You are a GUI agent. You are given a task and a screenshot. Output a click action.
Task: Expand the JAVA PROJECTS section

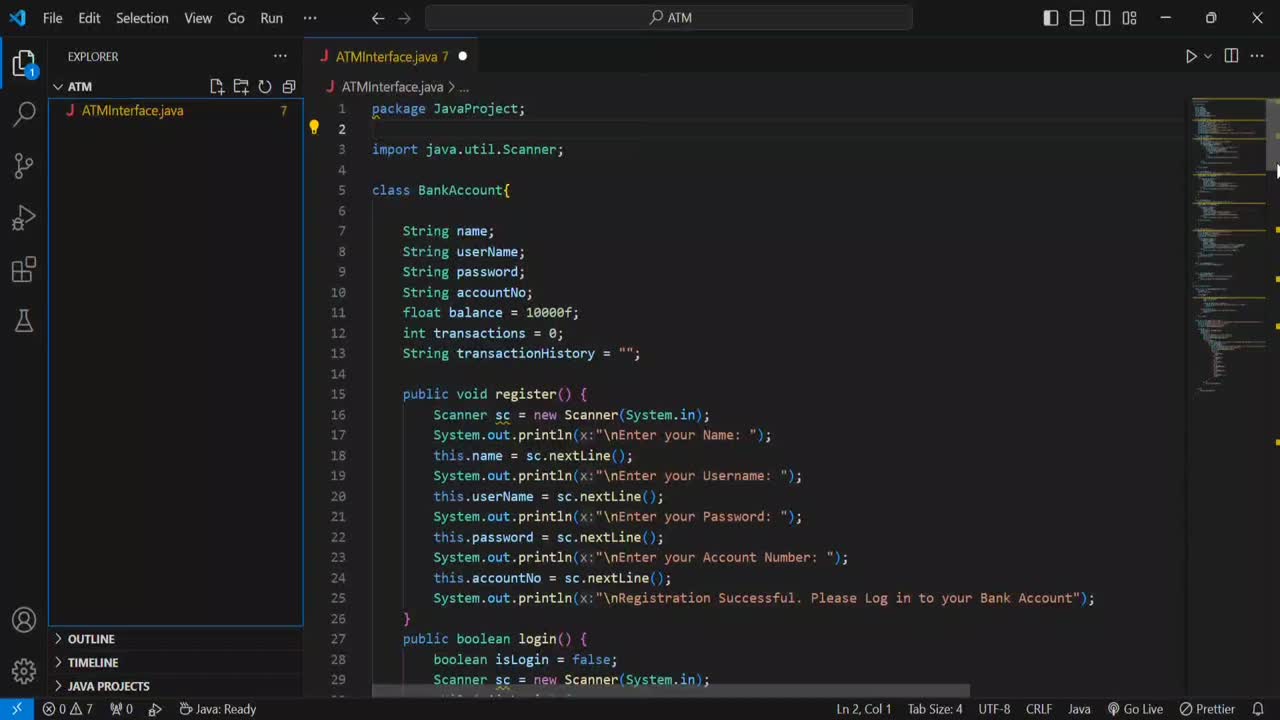coord(108,686)
